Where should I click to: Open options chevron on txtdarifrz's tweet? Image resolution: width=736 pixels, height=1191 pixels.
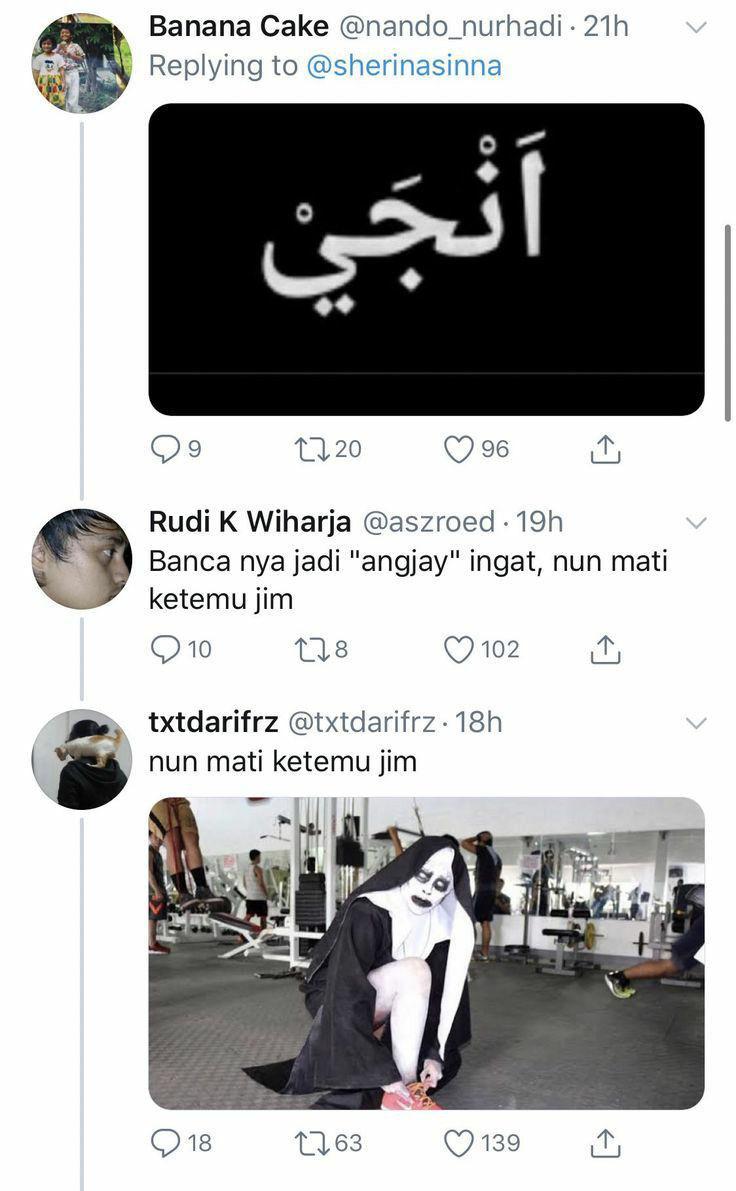point(696,722)
